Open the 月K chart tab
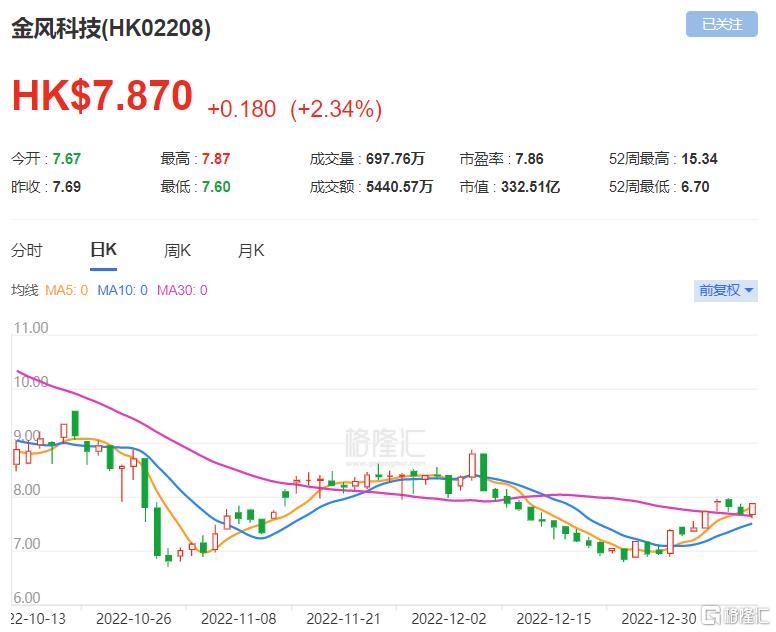This screenshot has height=632, width=776. (251, 250)
